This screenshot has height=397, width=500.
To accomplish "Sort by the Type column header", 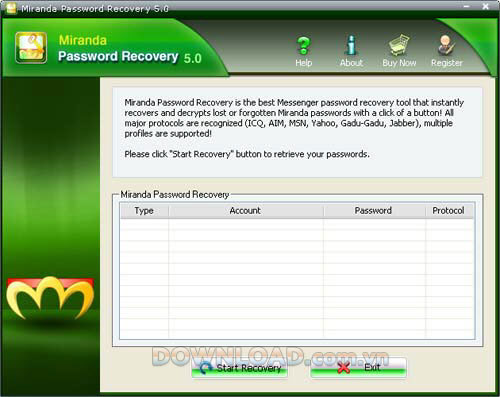I will pyautogui.click(x=144, y=211).
